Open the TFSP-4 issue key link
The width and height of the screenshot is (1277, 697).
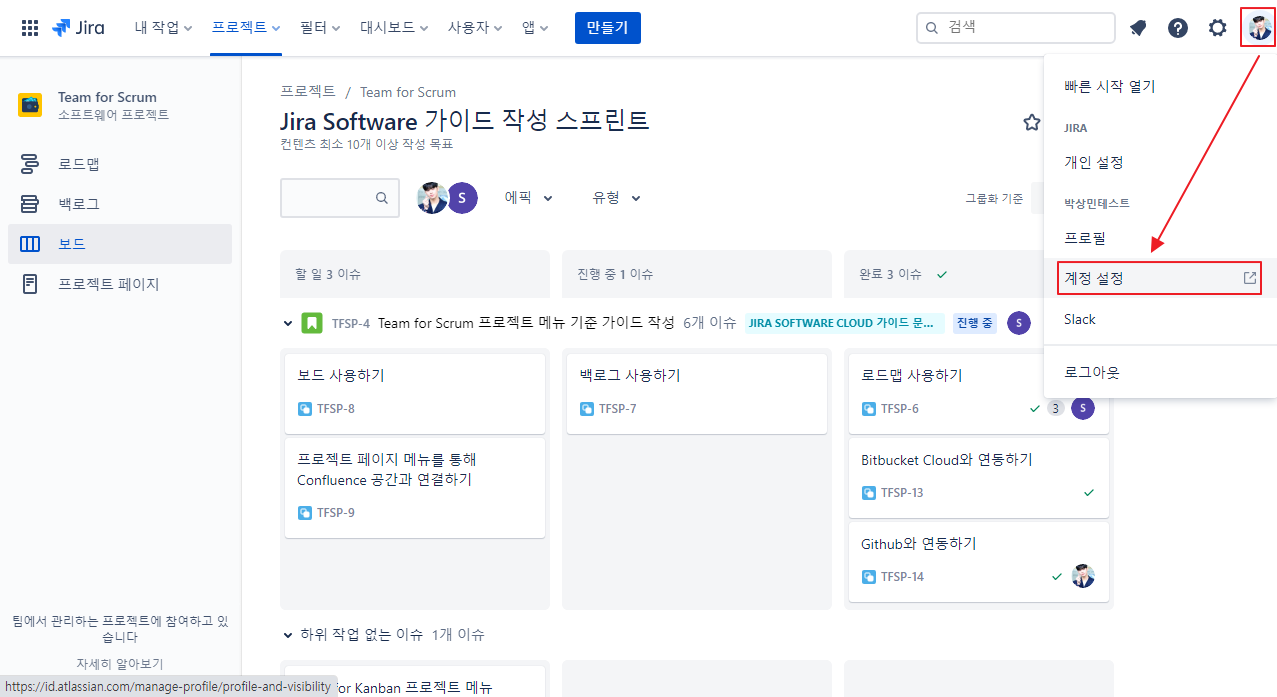351,323
